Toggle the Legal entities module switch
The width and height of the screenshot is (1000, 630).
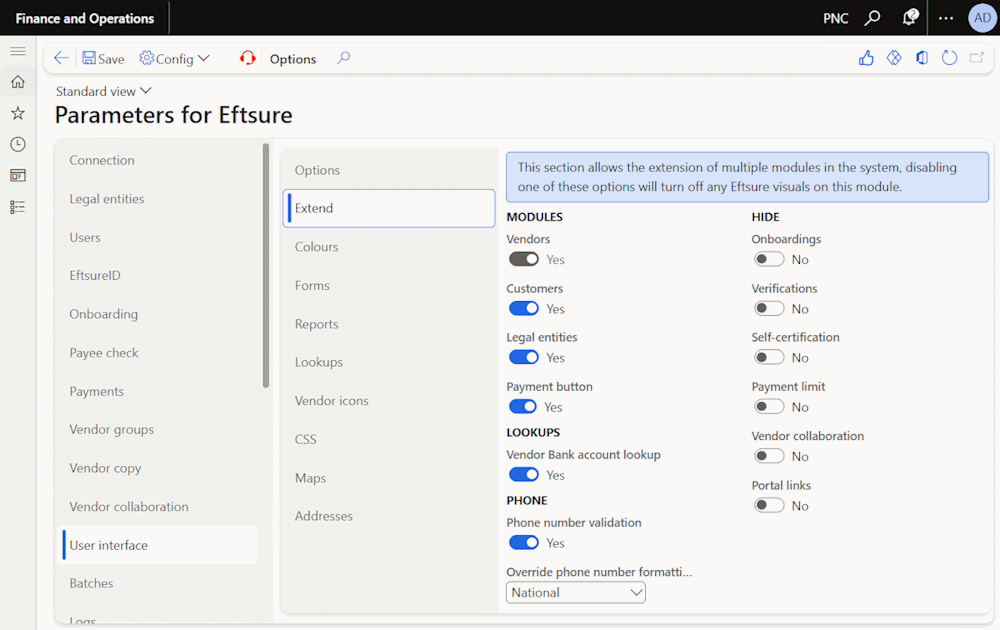click(x=524, y=358)
